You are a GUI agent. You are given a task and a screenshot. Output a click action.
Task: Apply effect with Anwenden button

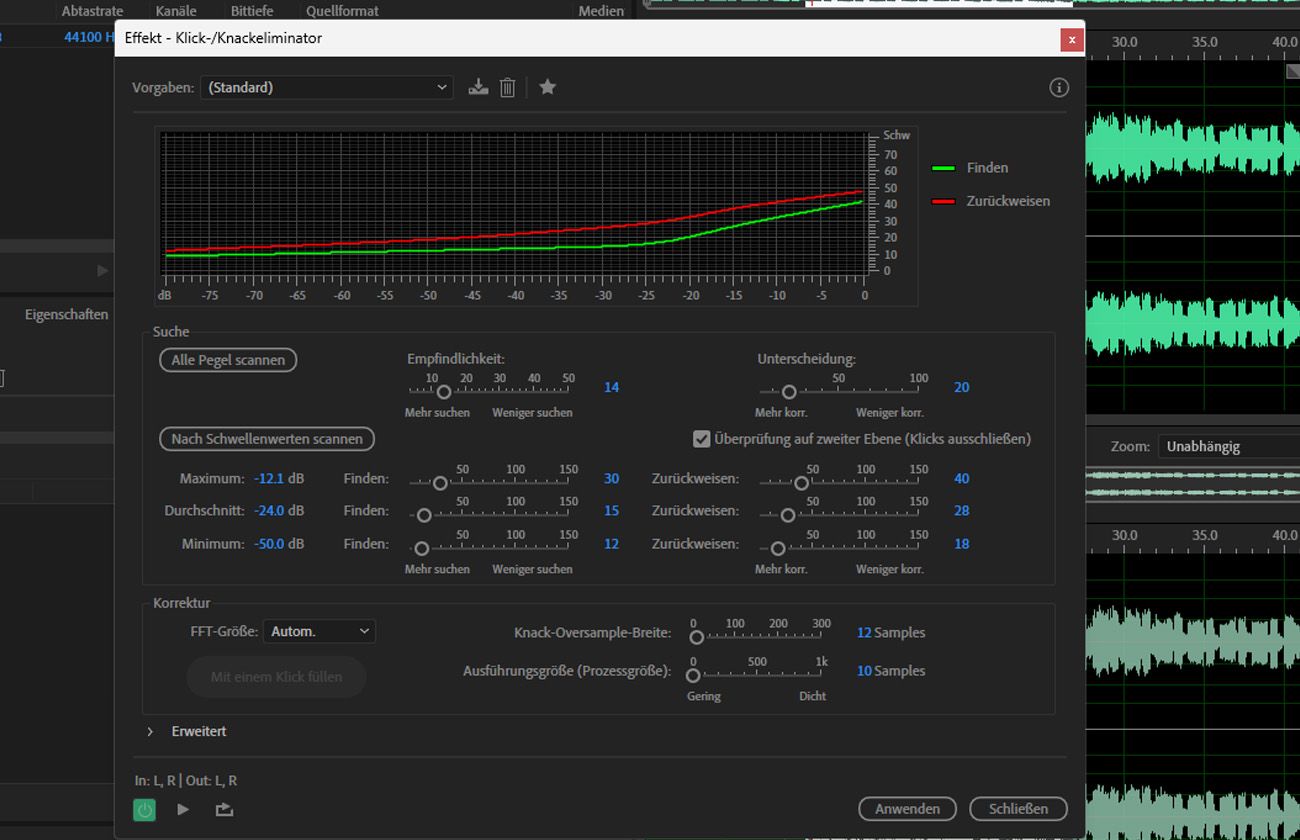pyautogui.click(x=907, y=809)
